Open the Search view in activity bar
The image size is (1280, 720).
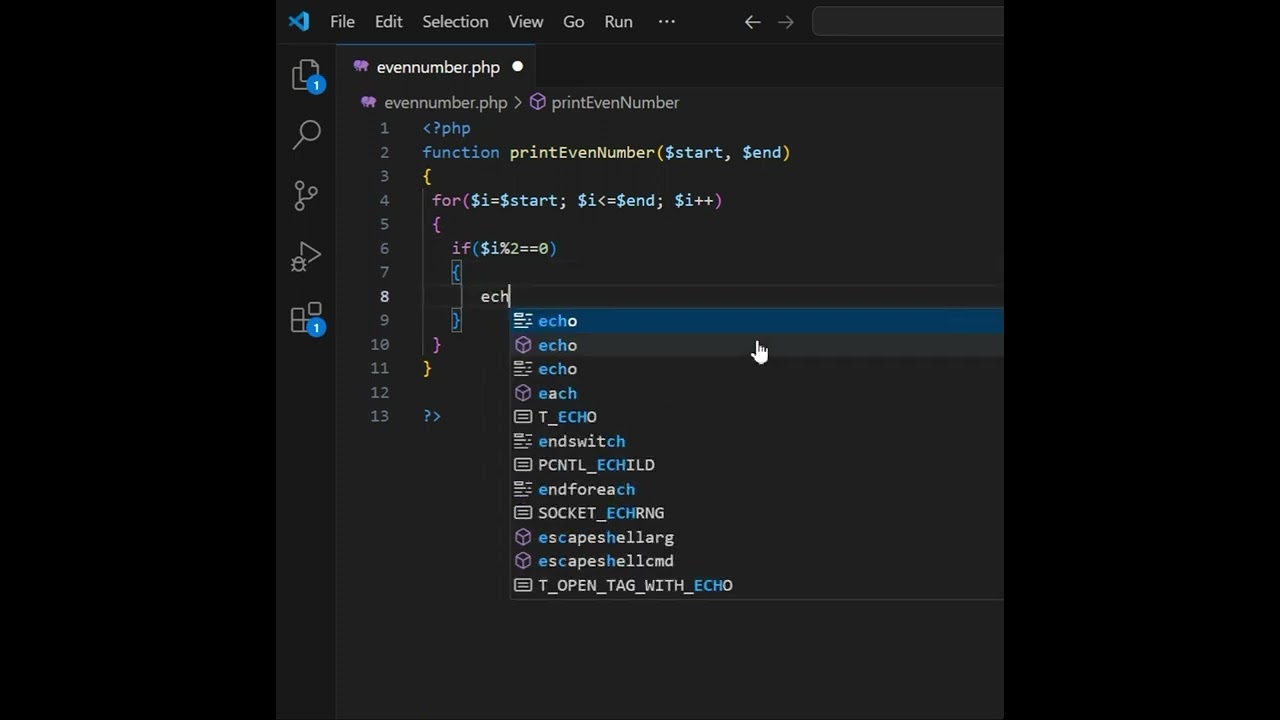306,134
